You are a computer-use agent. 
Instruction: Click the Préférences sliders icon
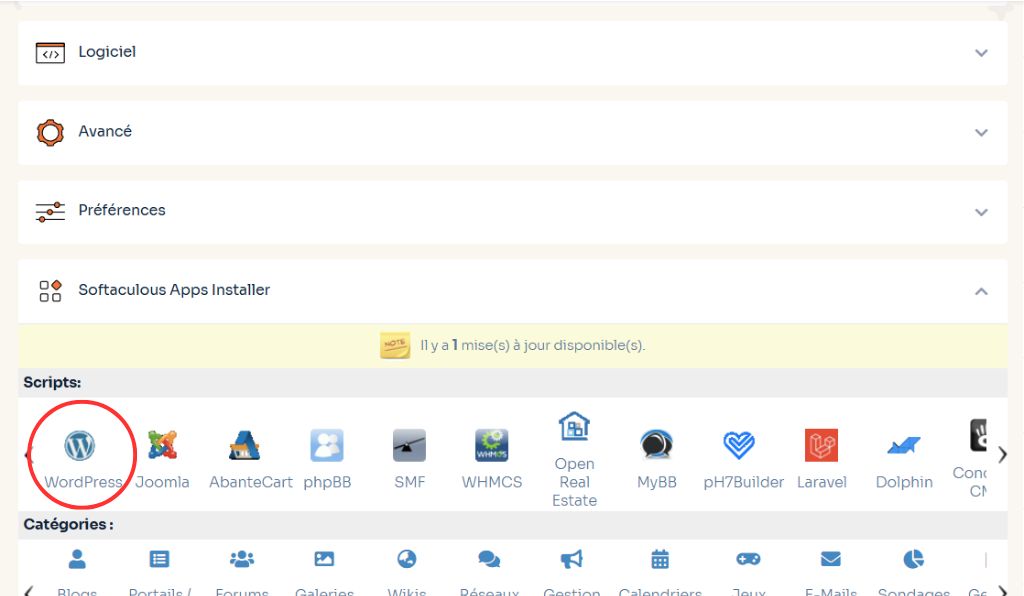[x=50, y=212]
